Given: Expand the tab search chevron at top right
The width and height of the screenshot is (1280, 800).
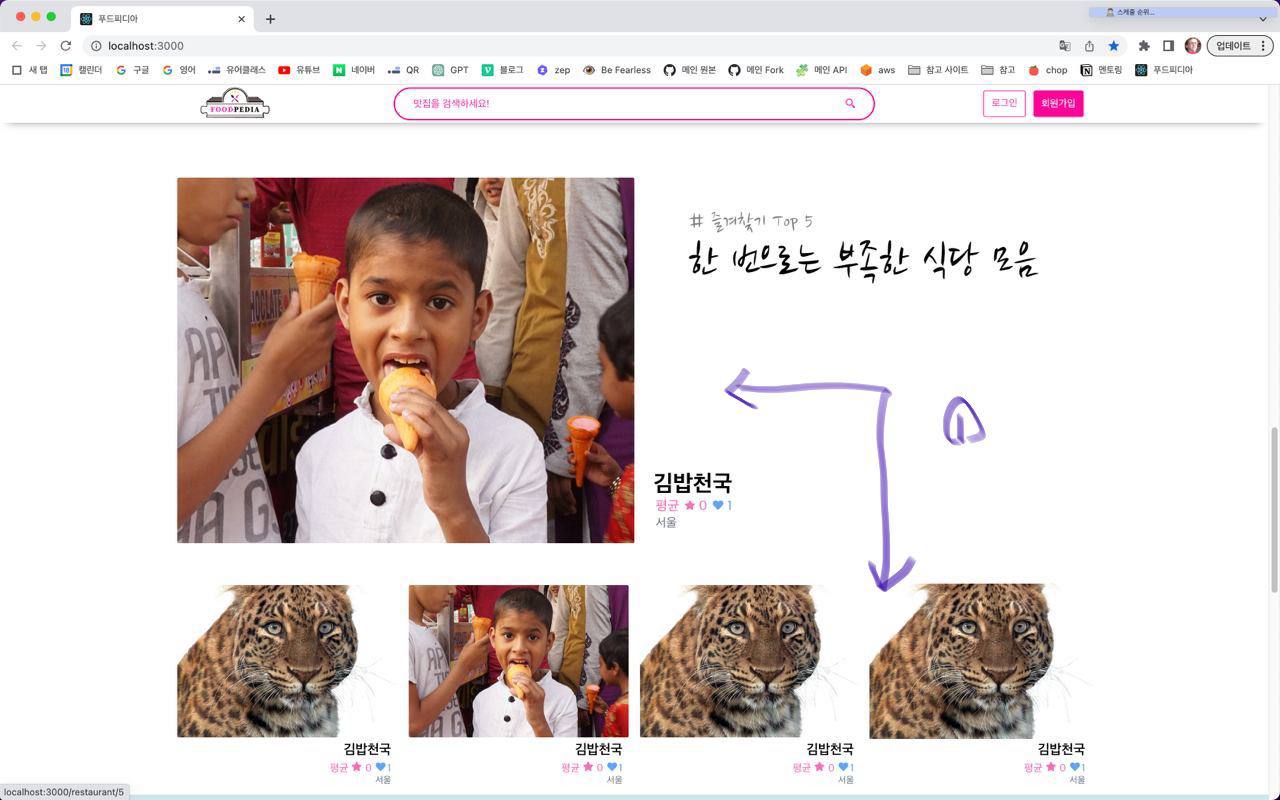Looking at the screenshot, I should pyautogui.click(x=1263, y=18).
